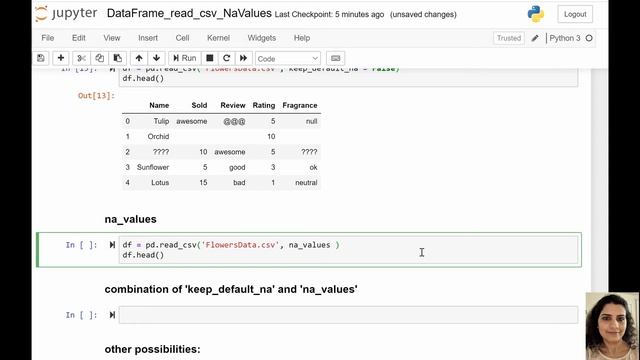Image resolution: width=640 pixels, height=360 pixels.
Task: Click the Sold column header
Action: click(199, 105)
